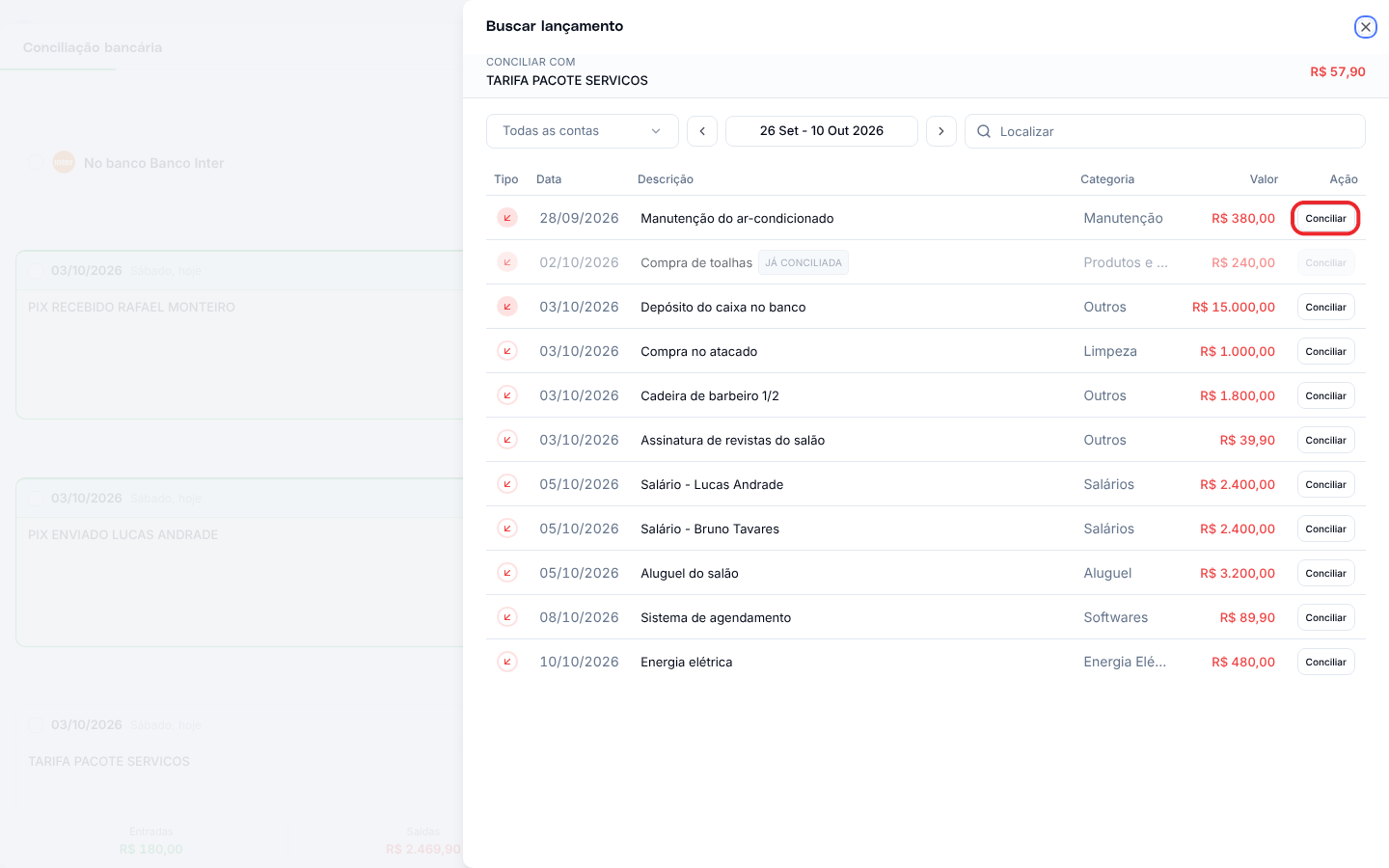
Task: Conciliar with Sistema de agendamento entry
Action: tap(1325, 617)
